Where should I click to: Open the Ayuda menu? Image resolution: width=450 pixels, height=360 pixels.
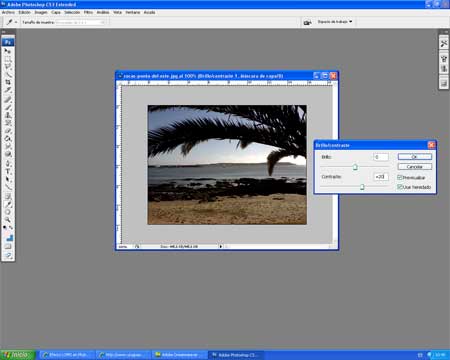150,12
